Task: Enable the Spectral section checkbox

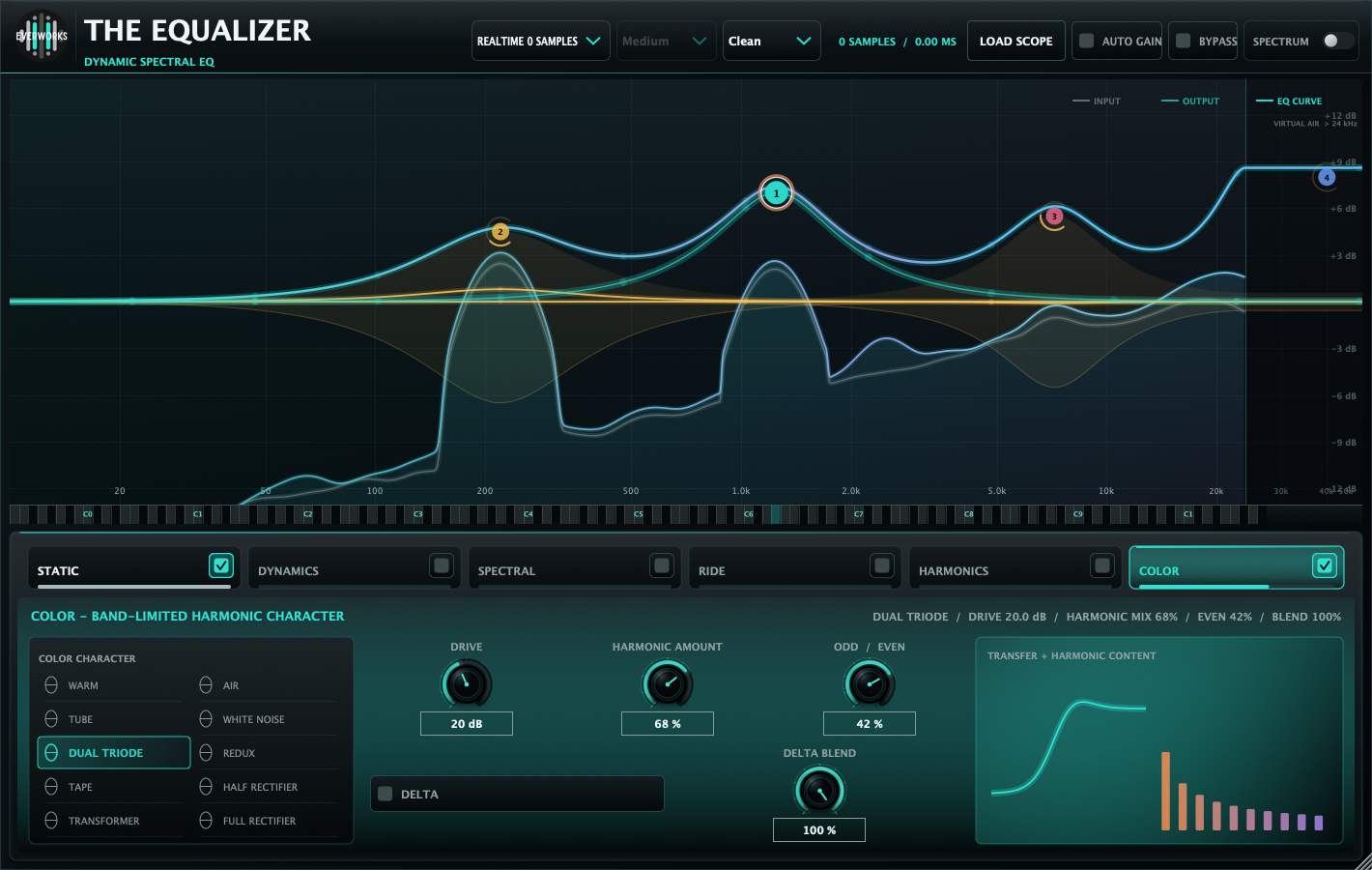Action: tap(662, 565)
